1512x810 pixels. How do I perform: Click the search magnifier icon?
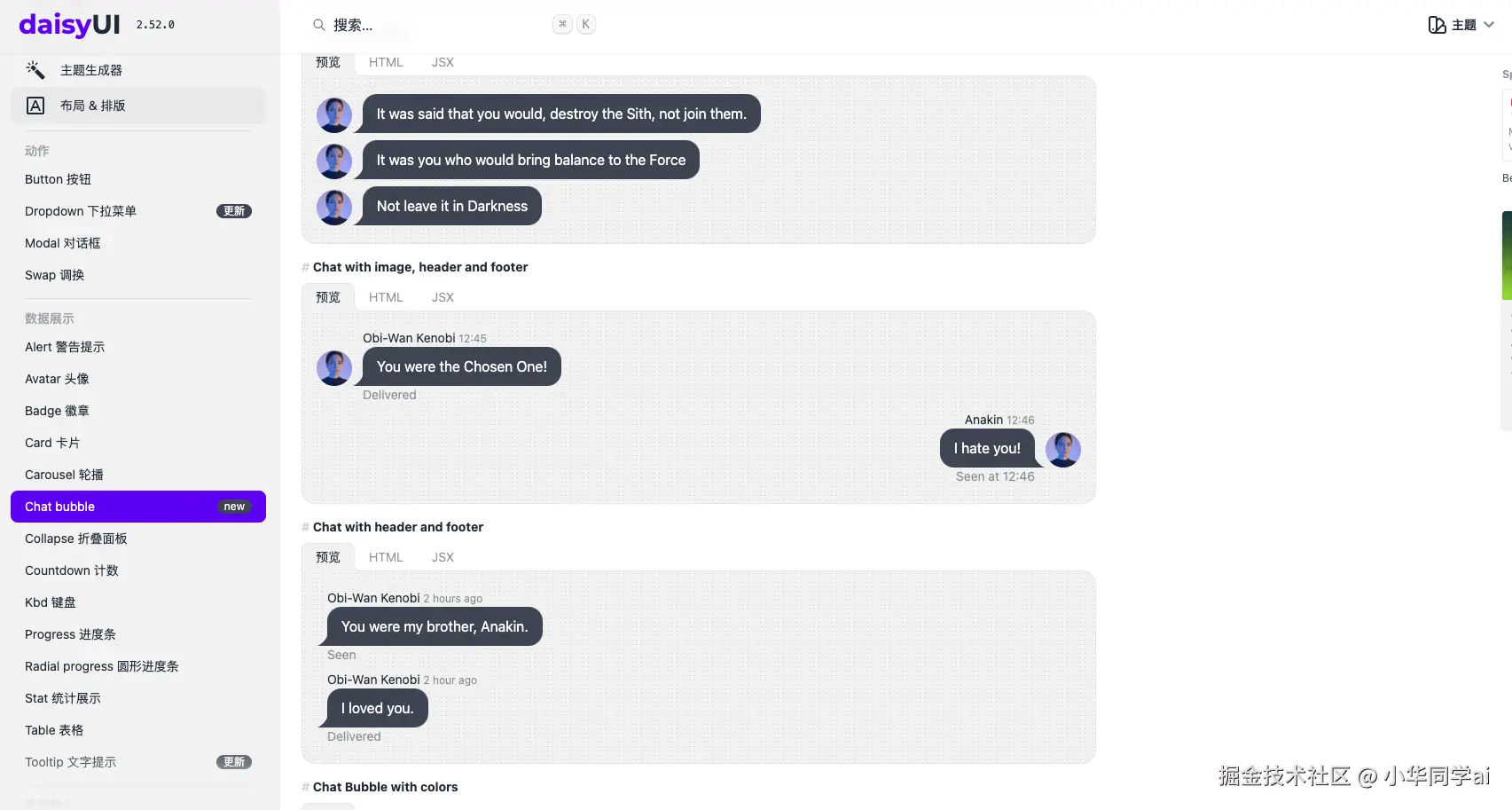[318, 25]
